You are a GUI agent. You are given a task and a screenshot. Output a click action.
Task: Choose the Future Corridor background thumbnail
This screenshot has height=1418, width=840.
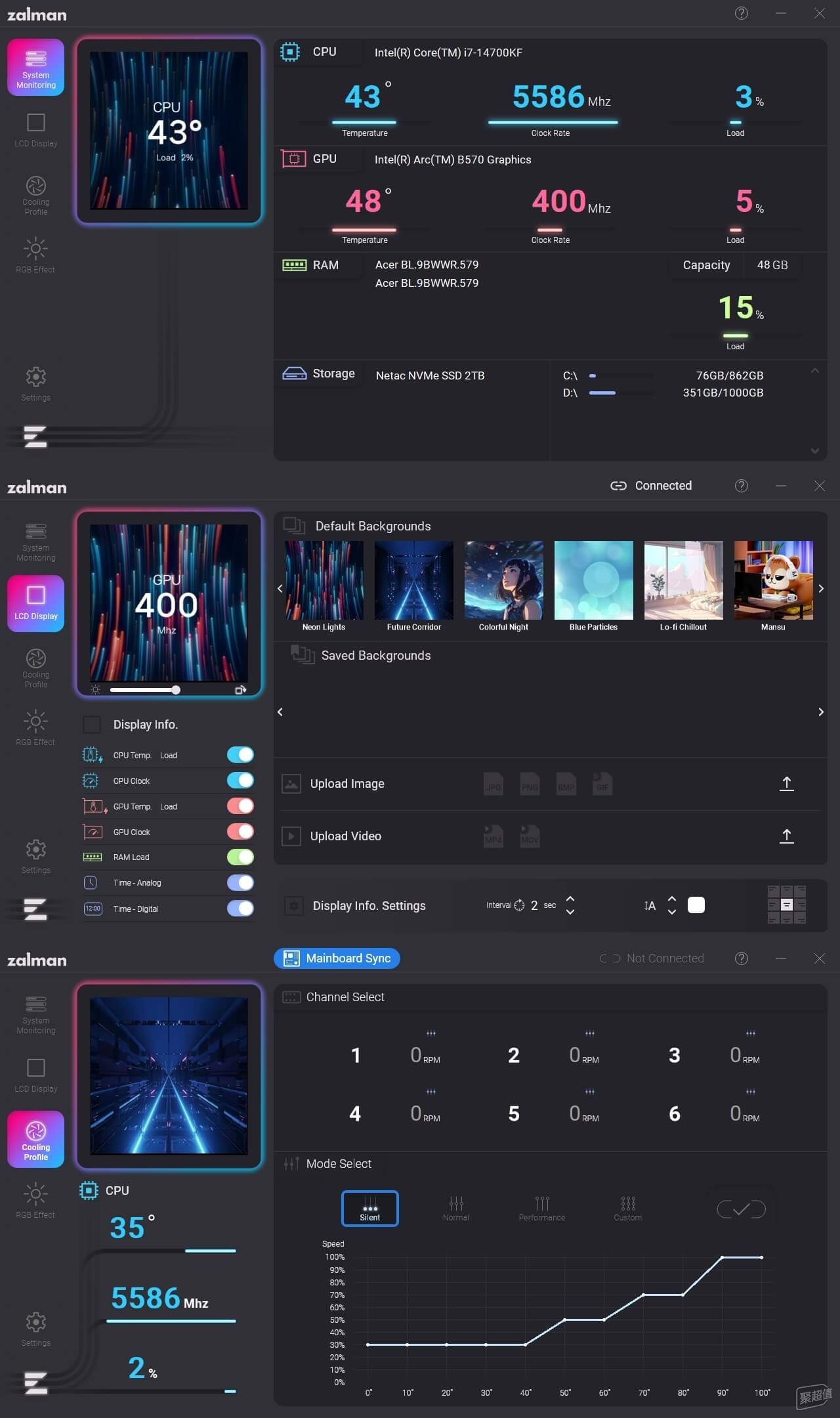(x=414, y=580)
